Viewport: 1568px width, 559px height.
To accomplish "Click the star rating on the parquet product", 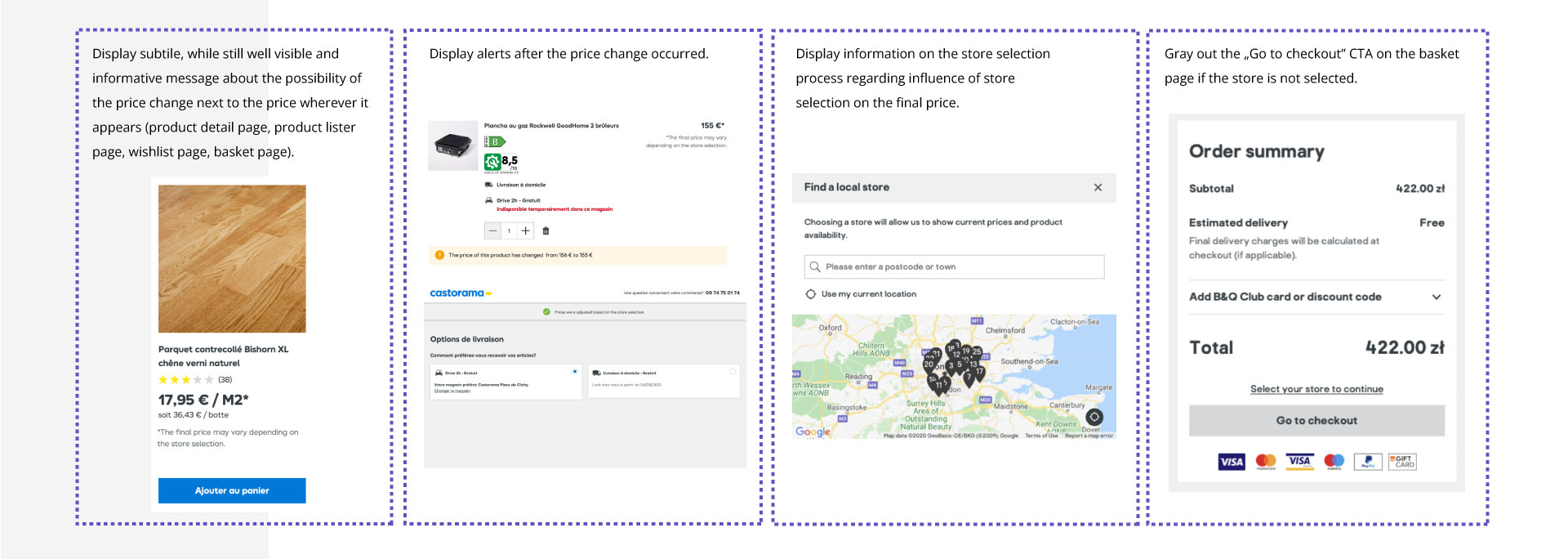I will point(186,379).
